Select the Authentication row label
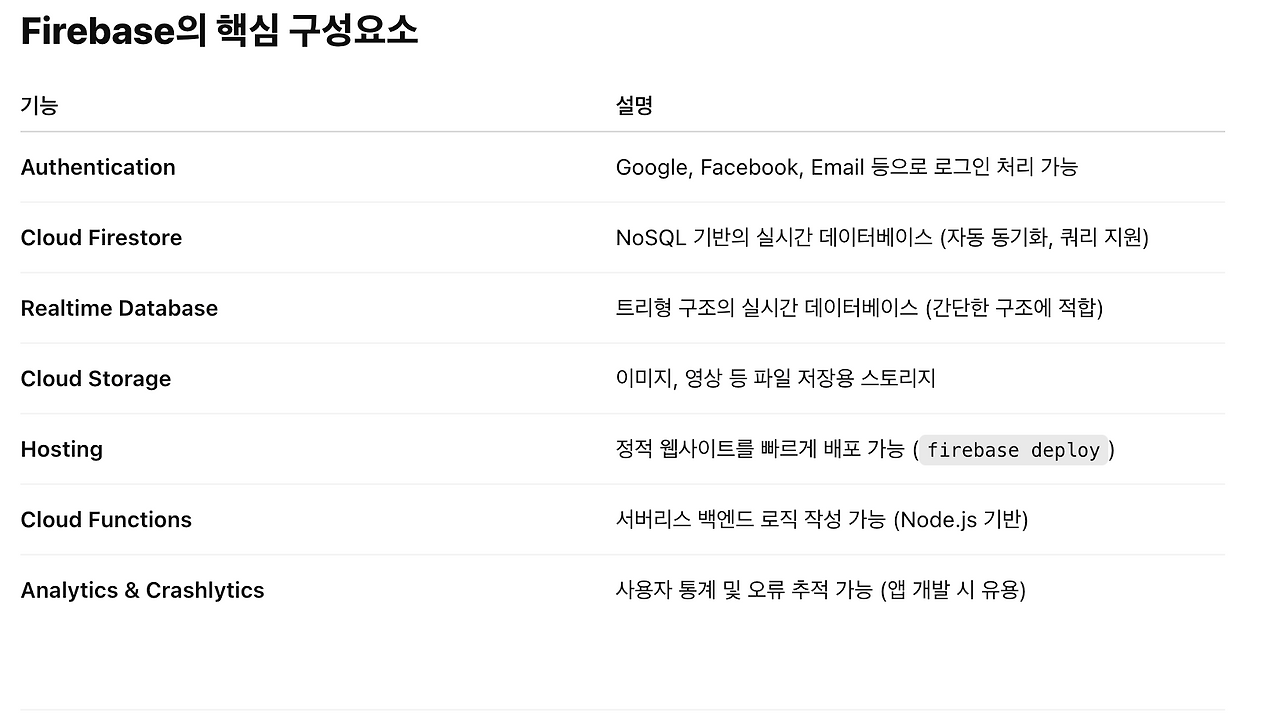The width and height of the screenshot is (1280, 727). click(98, 167)
